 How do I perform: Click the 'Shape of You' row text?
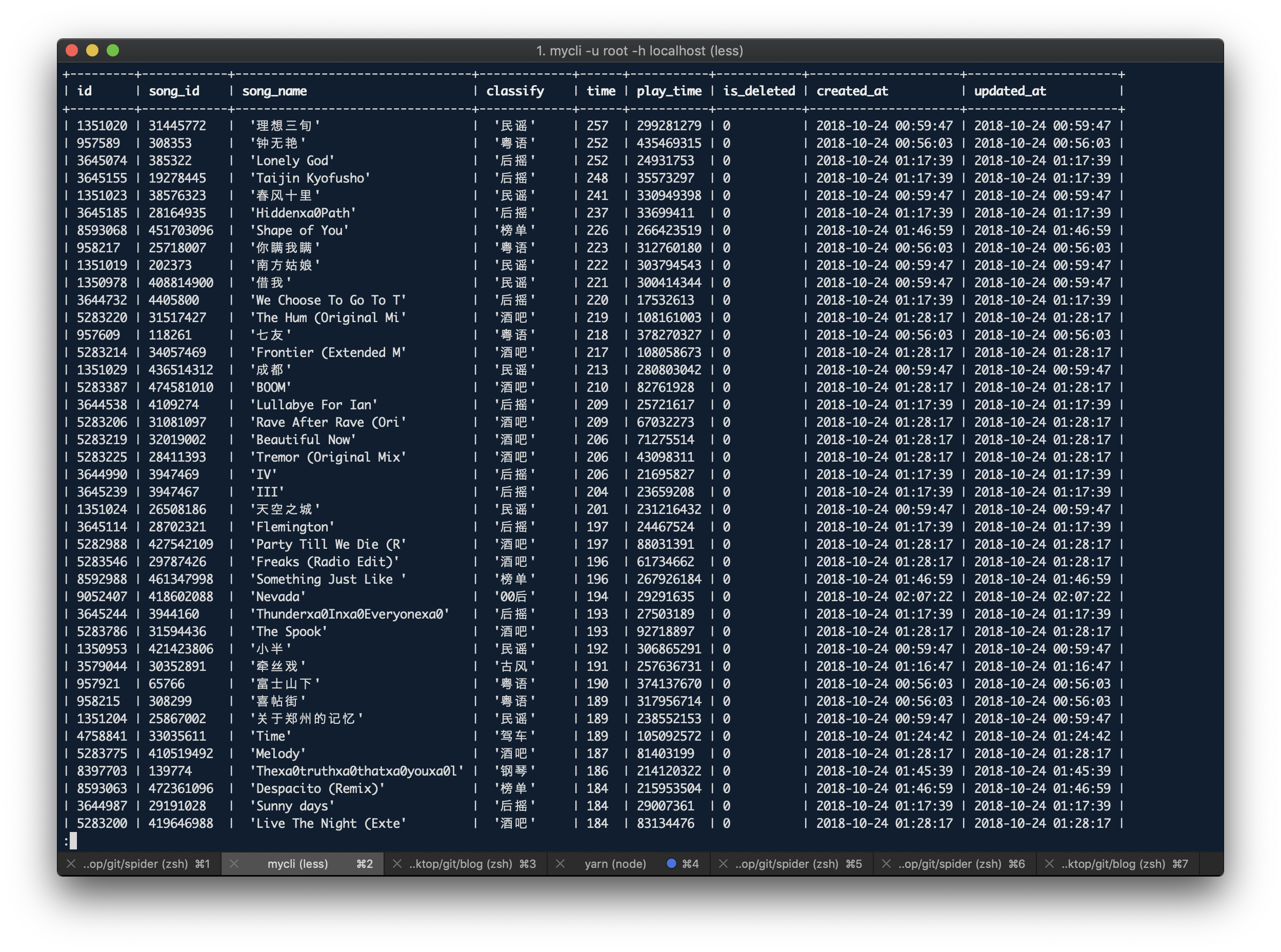tap(299, 230)
